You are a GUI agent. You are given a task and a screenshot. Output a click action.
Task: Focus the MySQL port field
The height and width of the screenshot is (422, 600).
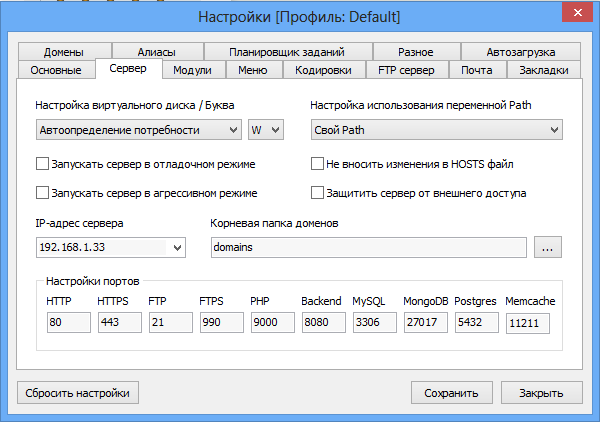pyautogui.click(x=373, y=323)
